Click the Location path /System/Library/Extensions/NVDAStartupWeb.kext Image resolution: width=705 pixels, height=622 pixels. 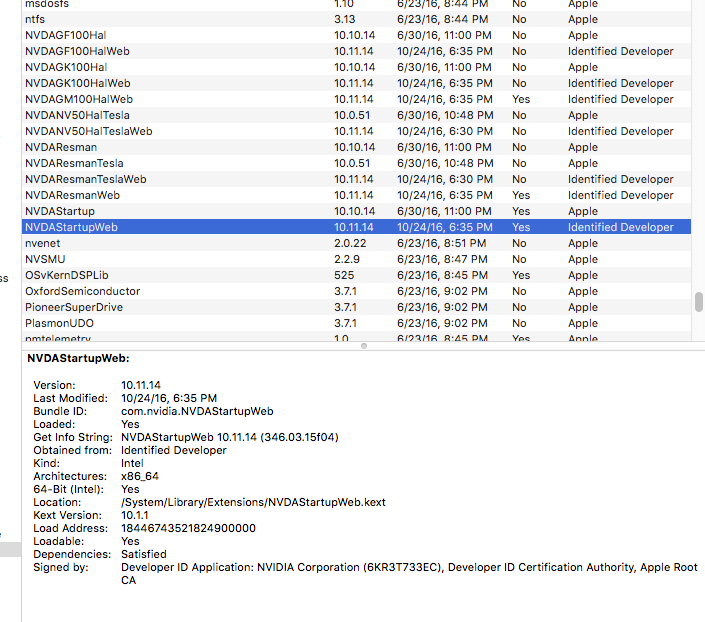pyautogui.click(x=253, y=502)
